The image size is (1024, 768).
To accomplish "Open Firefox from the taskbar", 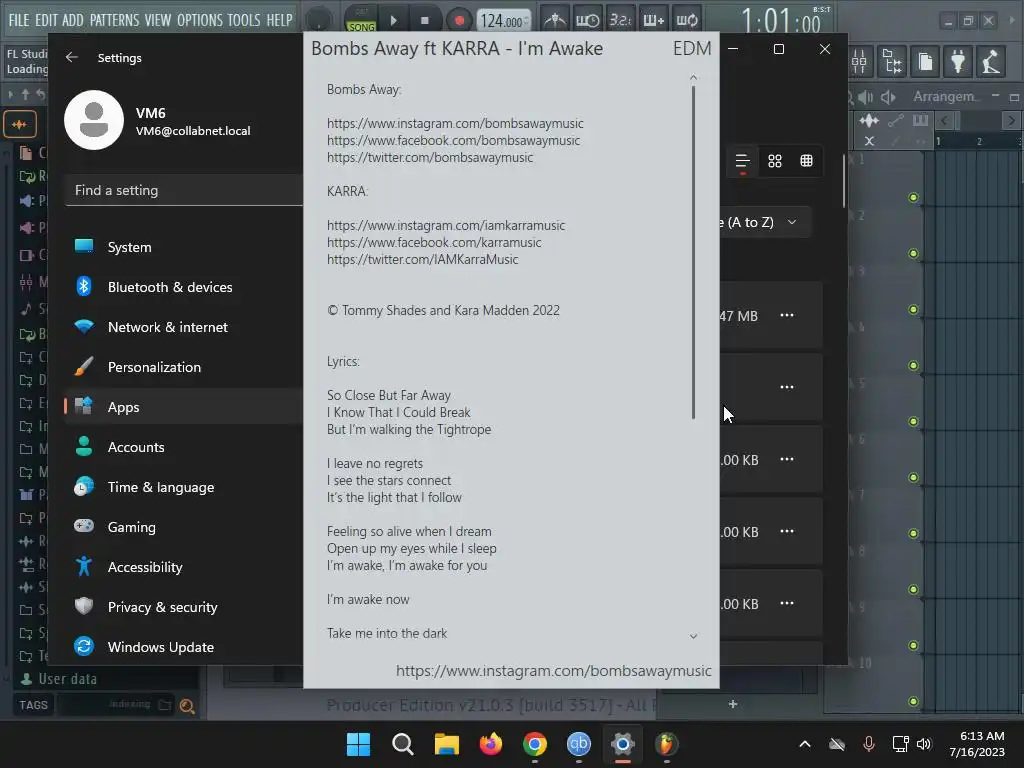I will tap(490, 744).
